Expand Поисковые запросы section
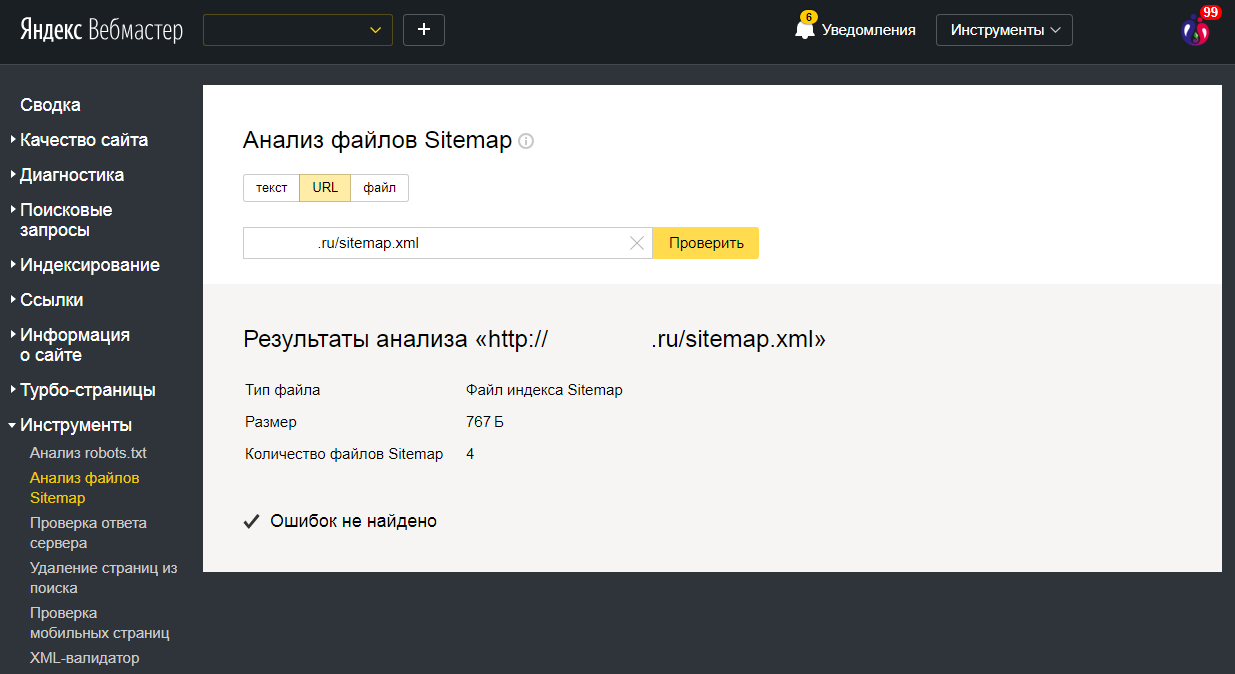The width and height of the screenshot is (1235, 674). point(66,220)
